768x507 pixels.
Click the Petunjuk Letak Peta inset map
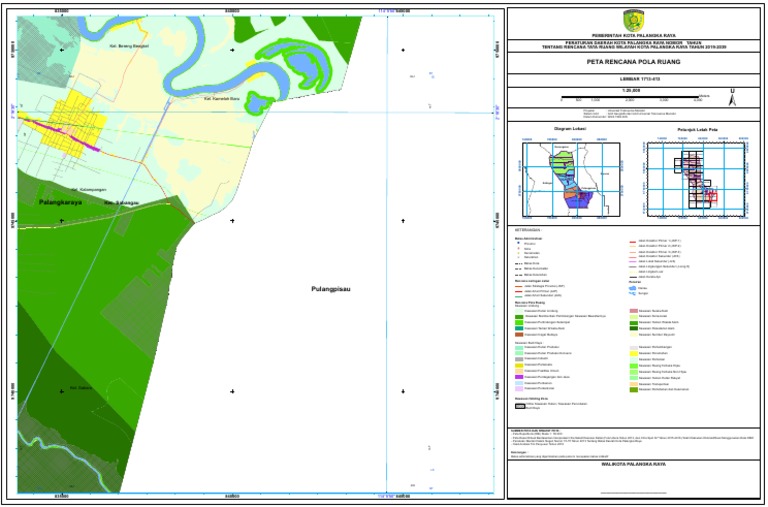click(x=695, y=177)
